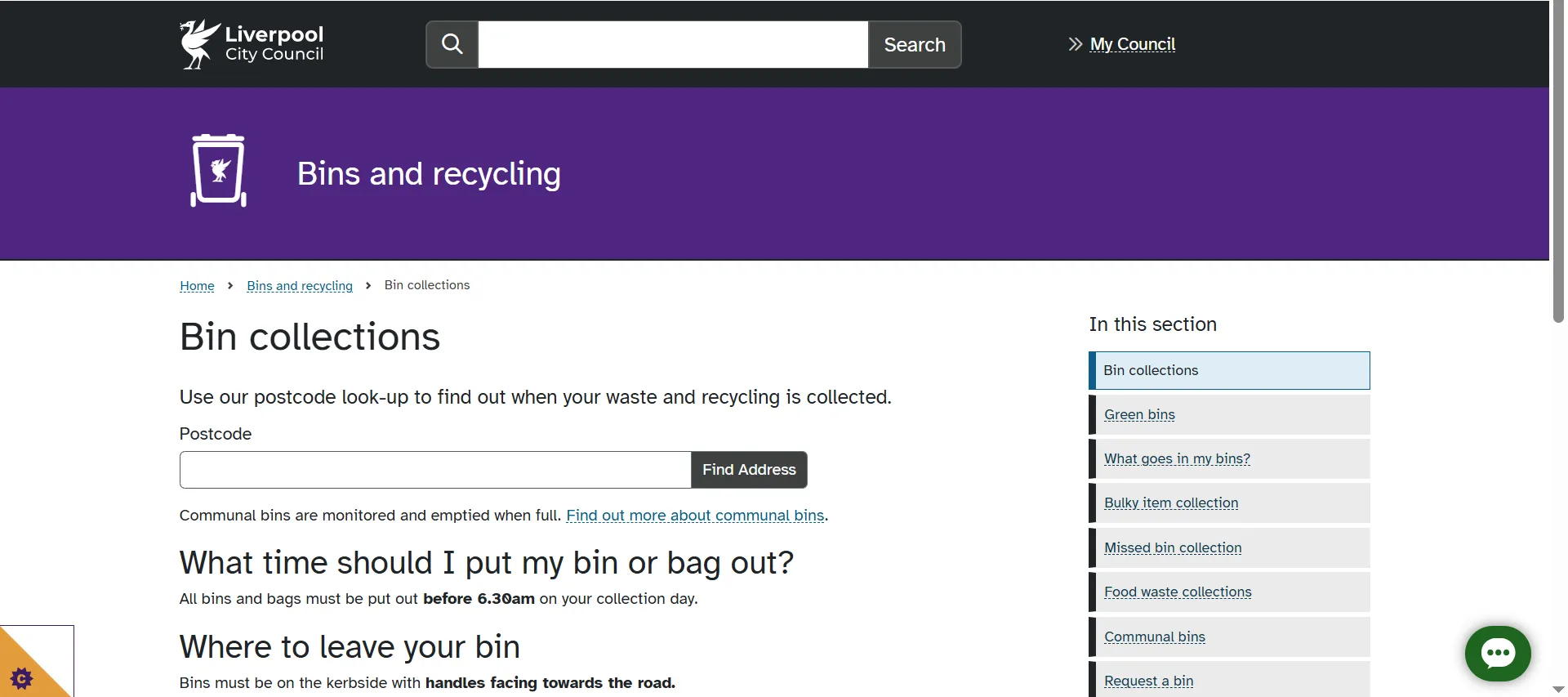Click the Liverpool City Council logo

pyautogui.click(x=252, y=44)
